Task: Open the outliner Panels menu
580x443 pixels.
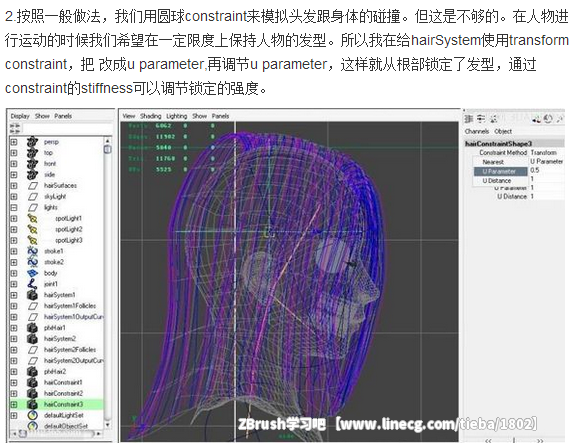Action: pos(63,116)
